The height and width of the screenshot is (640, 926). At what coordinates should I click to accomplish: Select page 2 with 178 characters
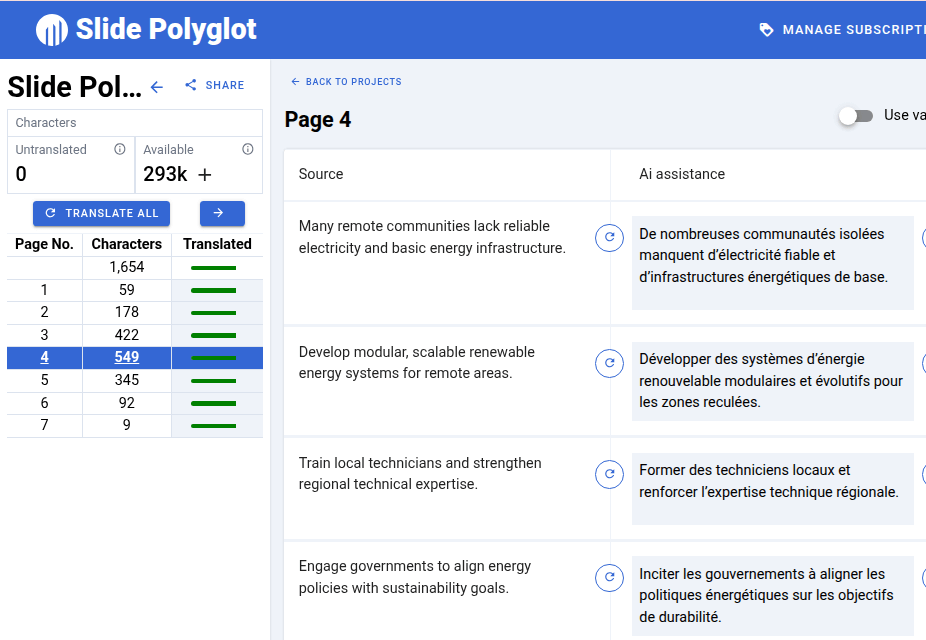[x=45, y=312]
